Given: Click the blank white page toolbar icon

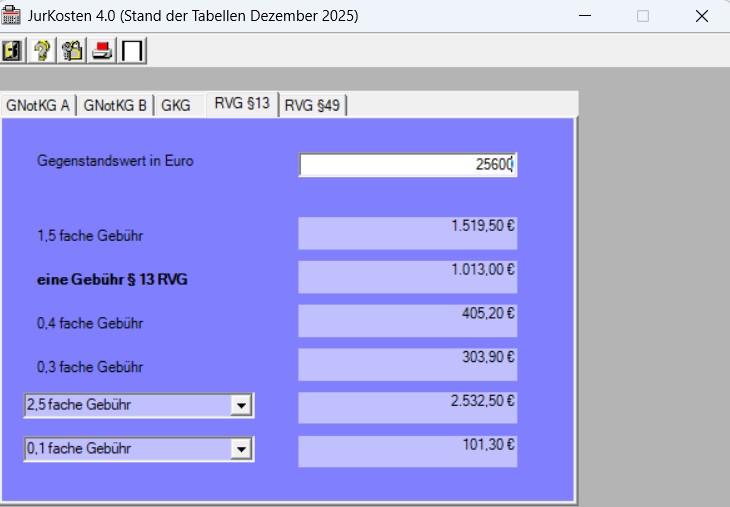Looking at the screenshot, I should click(x=132, y=50).
